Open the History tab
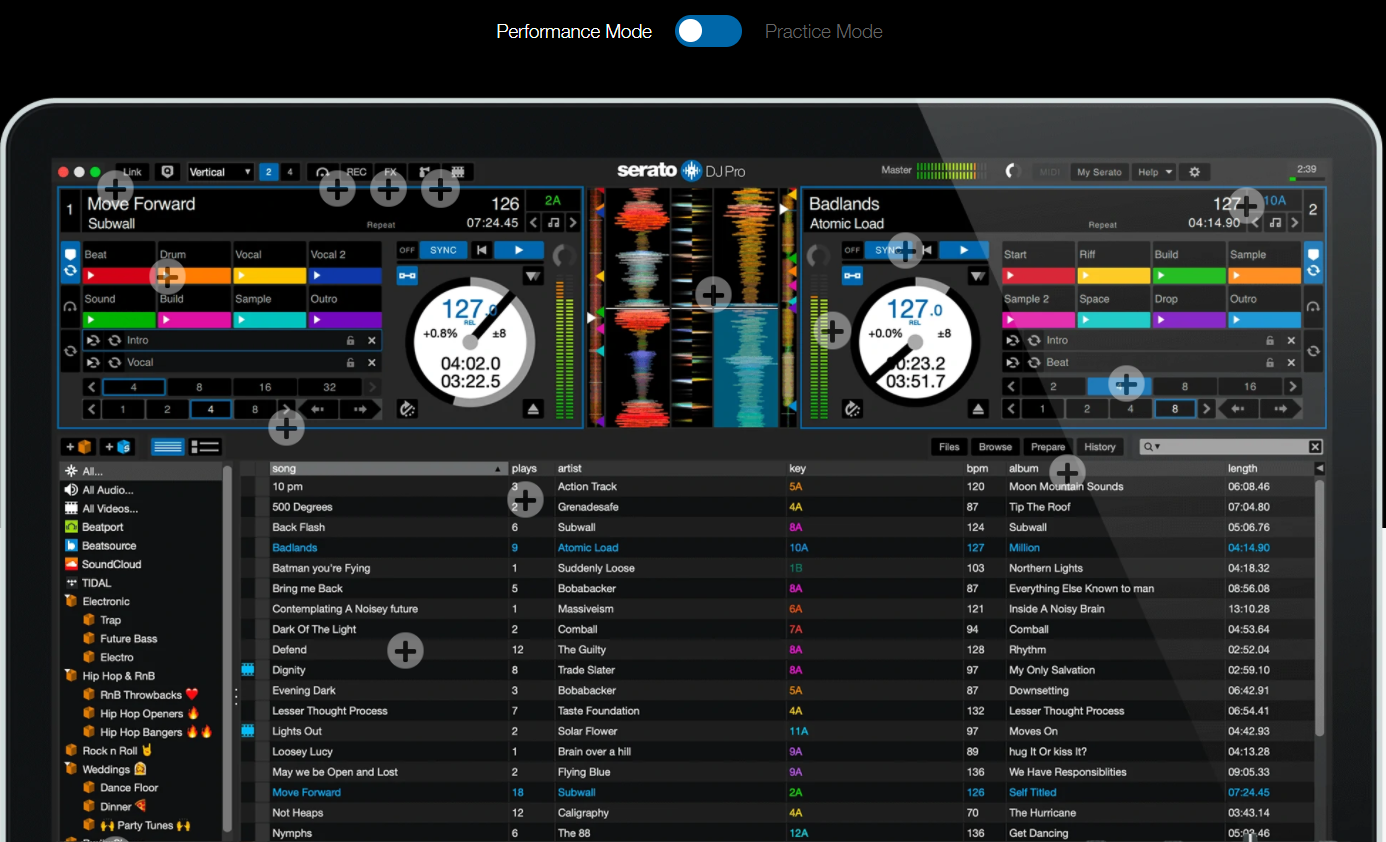1386x842 pixels. (x=1099, y=447)
